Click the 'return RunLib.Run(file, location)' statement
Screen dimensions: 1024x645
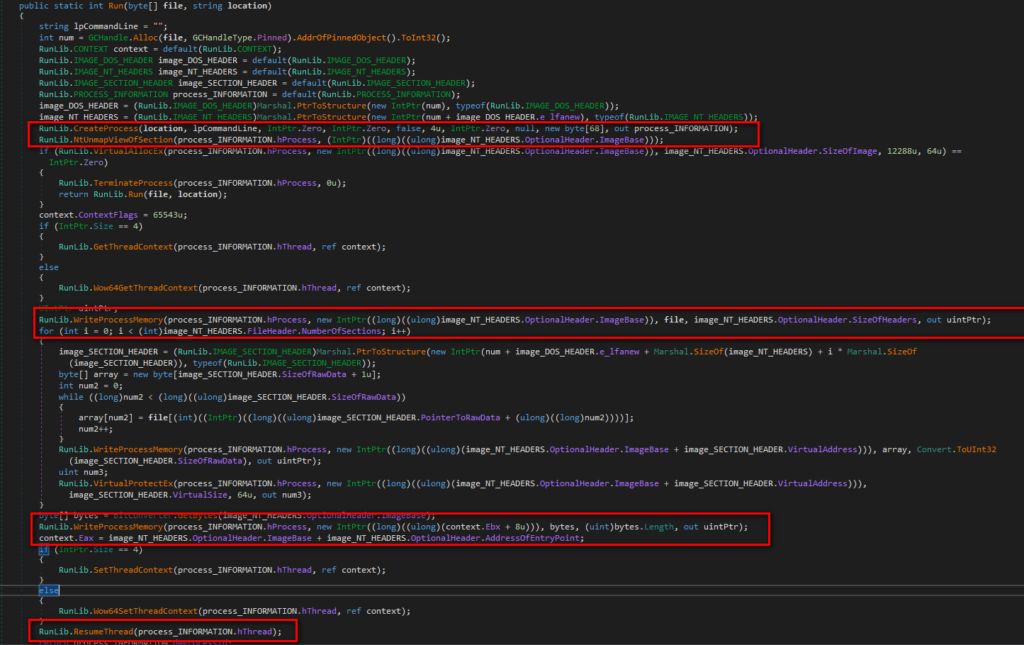point(142,195)
